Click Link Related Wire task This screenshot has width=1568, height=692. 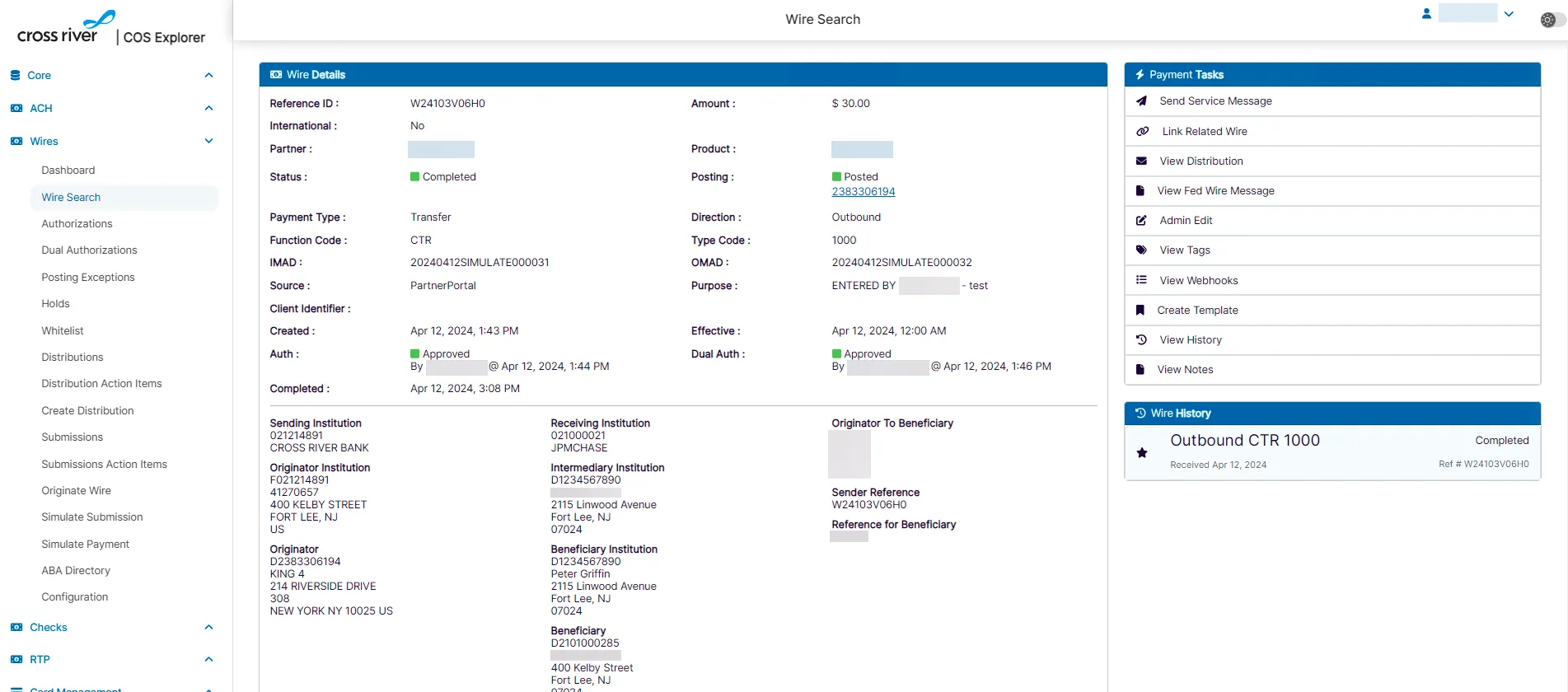(1332, 131)
